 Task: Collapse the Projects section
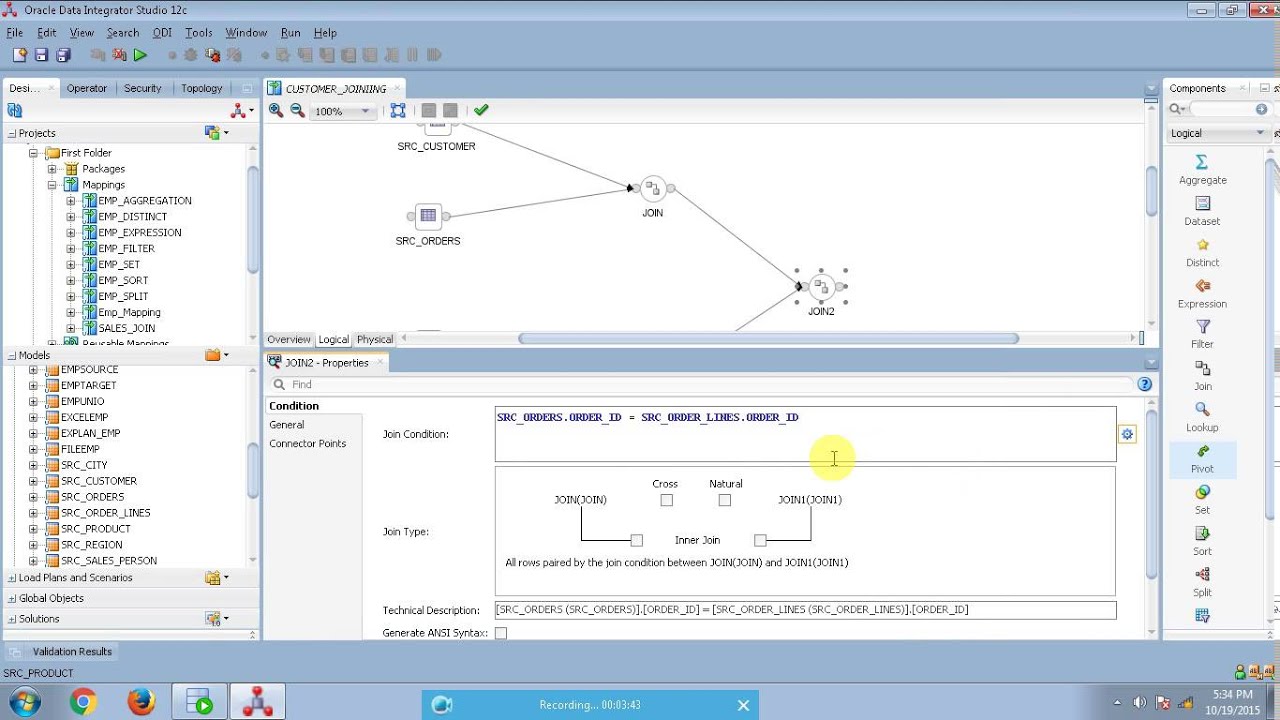click(12, 133)
